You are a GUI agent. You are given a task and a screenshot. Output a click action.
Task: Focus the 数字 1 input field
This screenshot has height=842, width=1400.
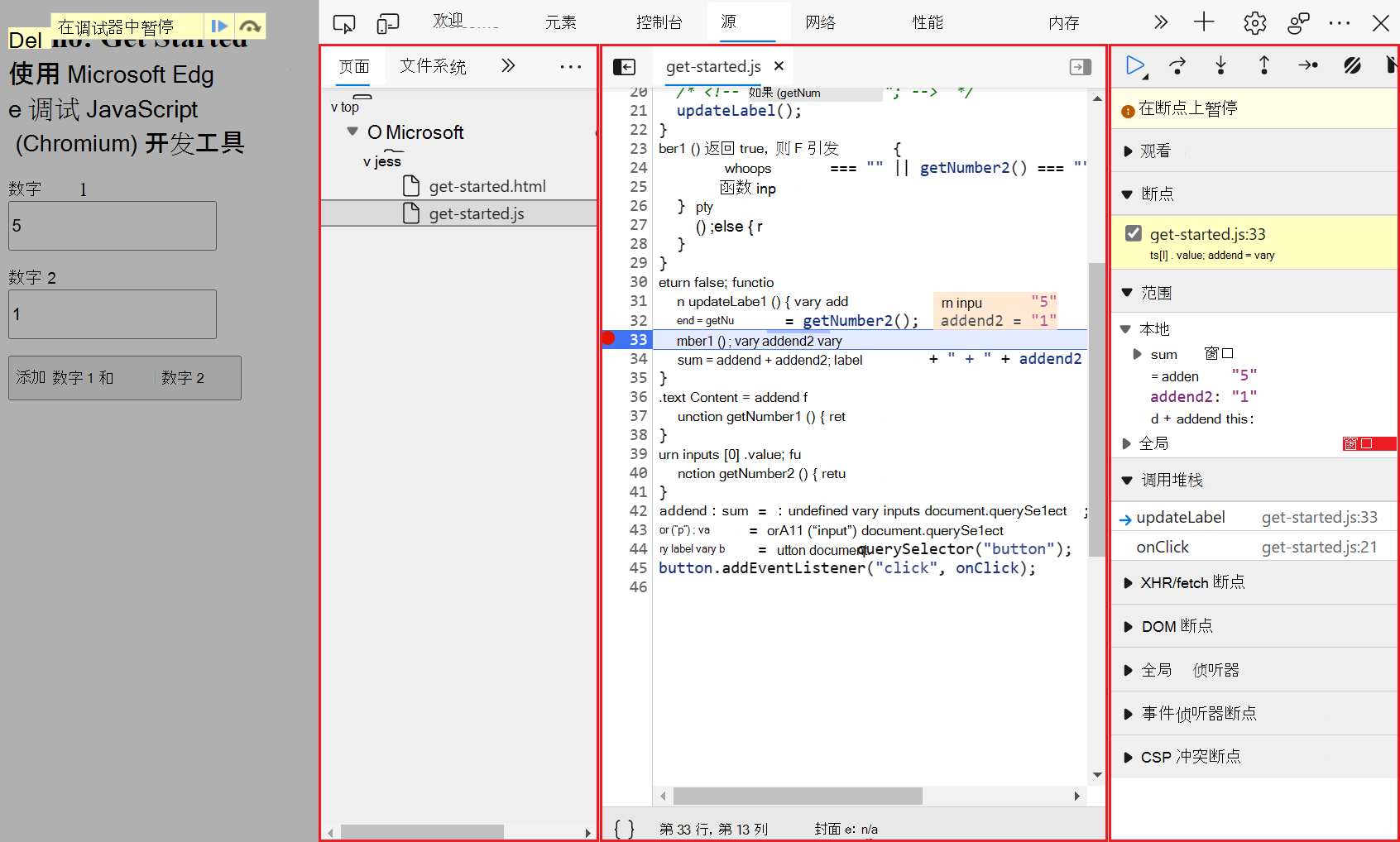click(x=113, y=226)
